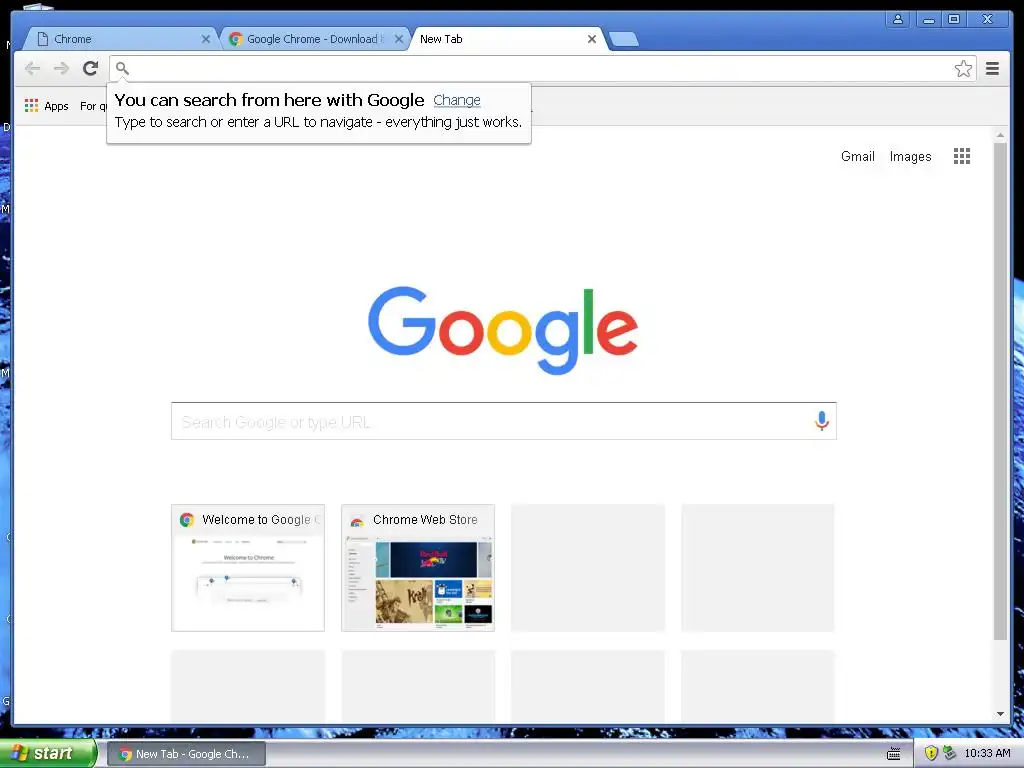
Task: Open the Apps bookmark shortcut
Action: click(x=46, y=106)
